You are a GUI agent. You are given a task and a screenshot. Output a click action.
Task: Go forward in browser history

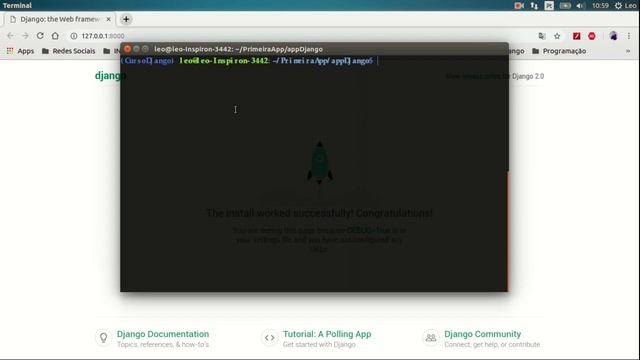click(x=25, y=36)
